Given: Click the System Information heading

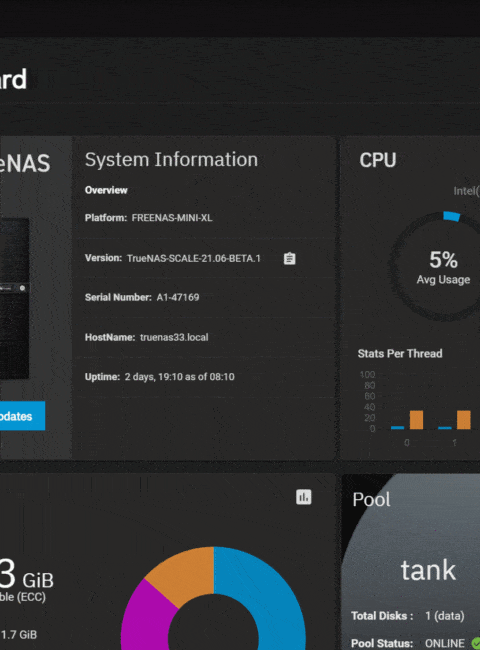Looking at the screenshot, I should coord(171,160).
